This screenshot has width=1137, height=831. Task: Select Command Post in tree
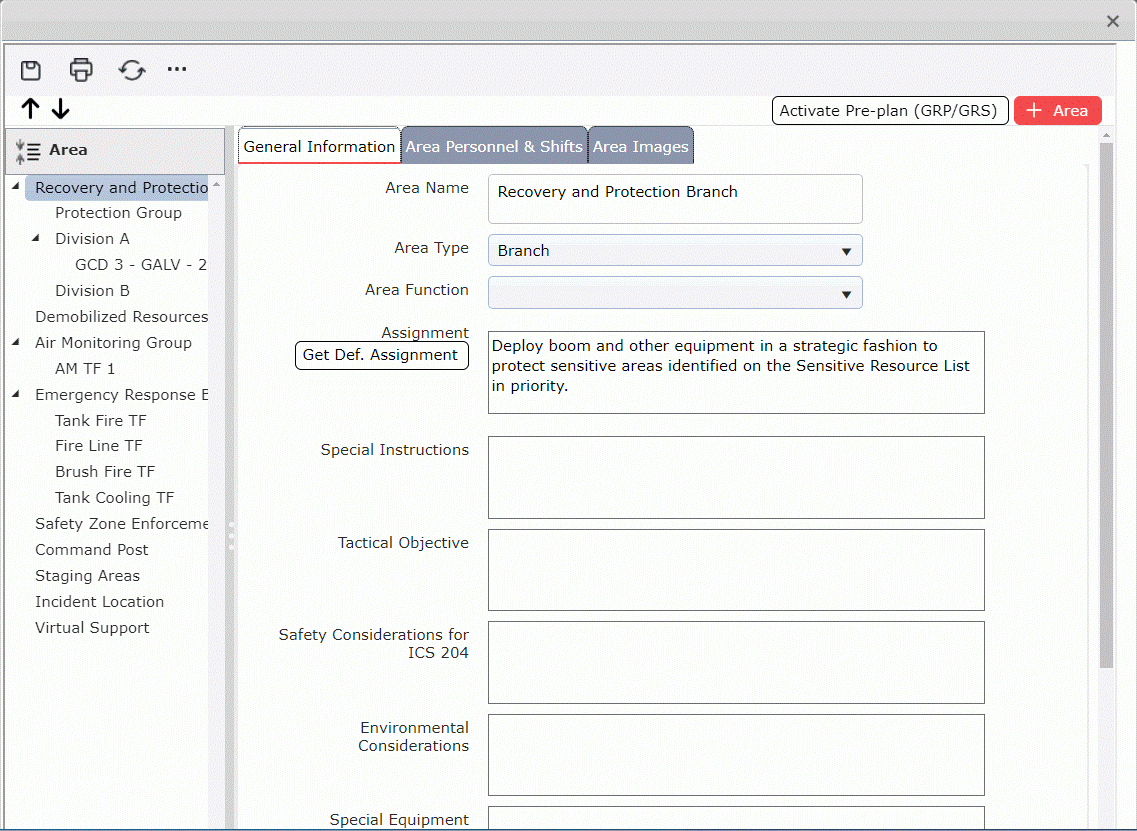[91, 550]
